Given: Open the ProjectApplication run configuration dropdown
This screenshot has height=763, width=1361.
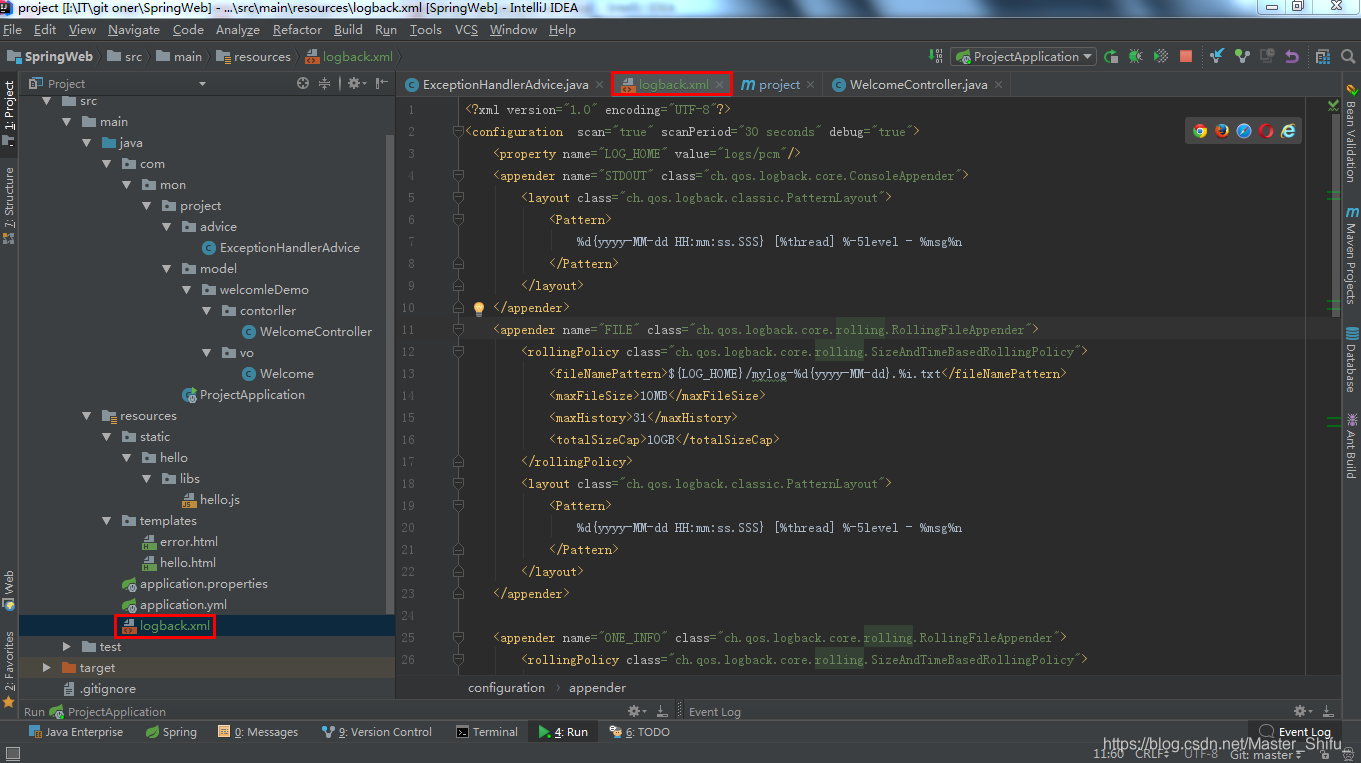Looking at the screenshot, I should (1023, 56).
